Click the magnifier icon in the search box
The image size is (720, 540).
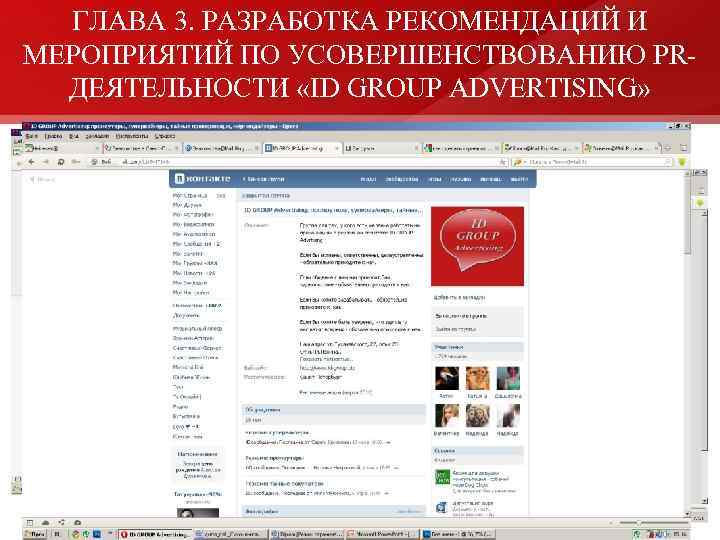click(x=668, y=162)
